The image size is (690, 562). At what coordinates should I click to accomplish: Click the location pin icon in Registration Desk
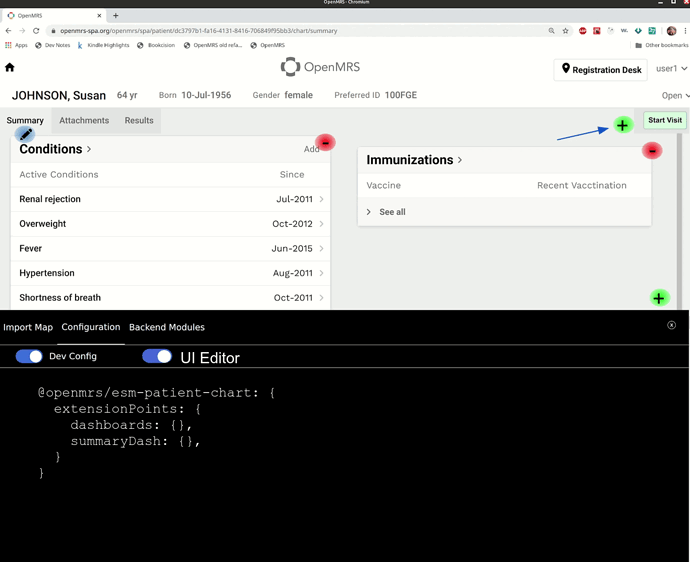pos(565,69)
